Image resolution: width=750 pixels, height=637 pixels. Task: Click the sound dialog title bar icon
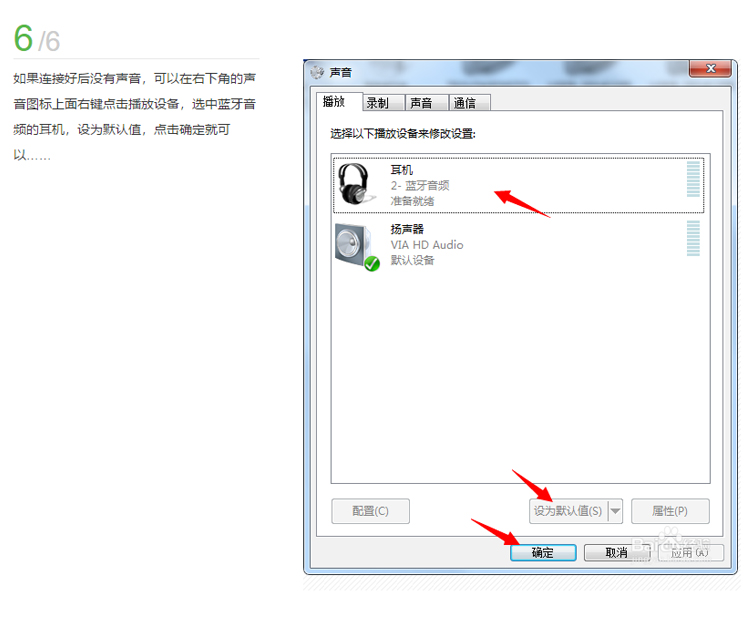(x=317, y=73)
